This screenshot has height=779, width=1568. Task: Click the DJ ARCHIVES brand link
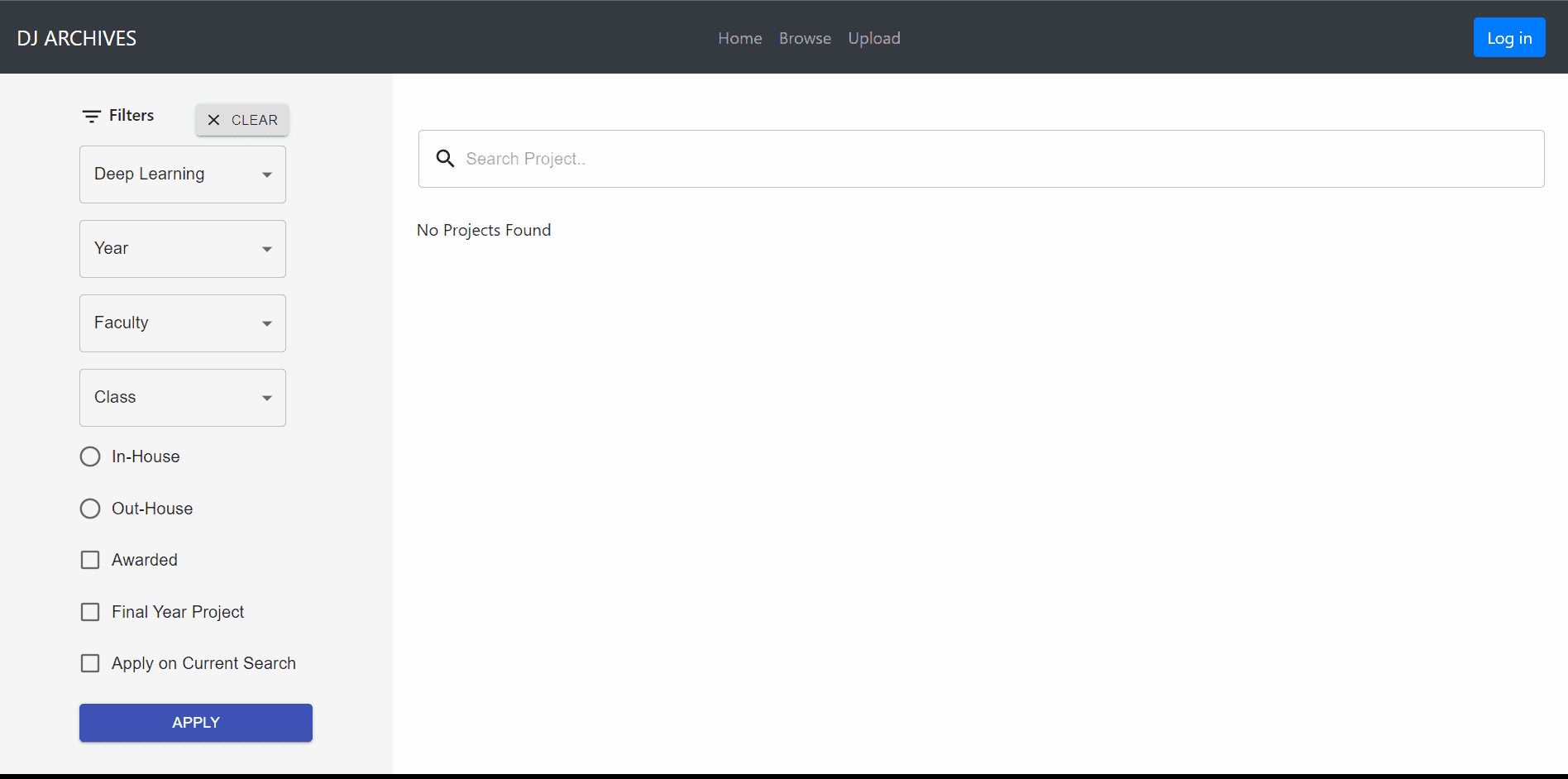[77, 38]
